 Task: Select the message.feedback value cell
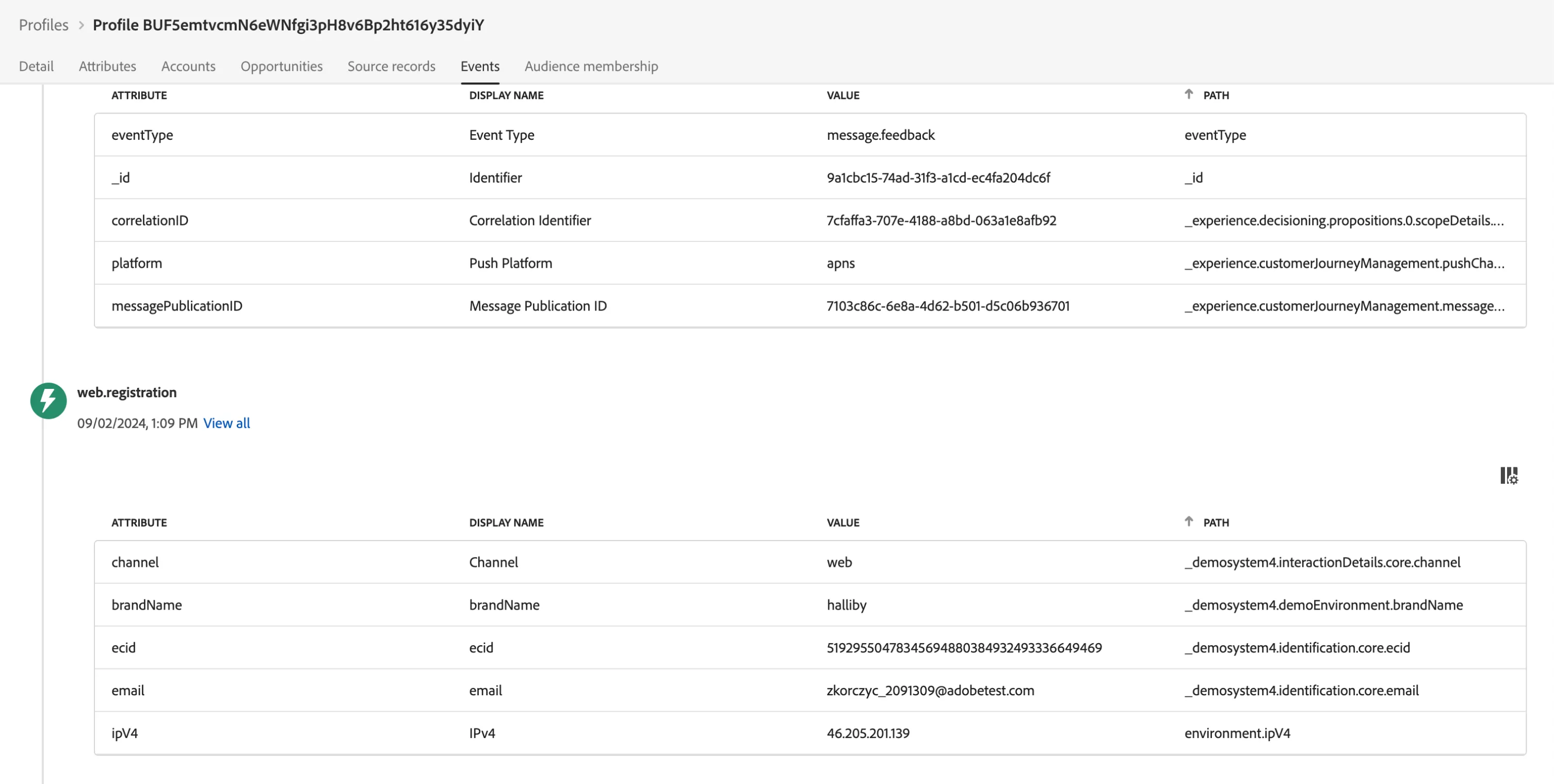click(x=880, y=135)
